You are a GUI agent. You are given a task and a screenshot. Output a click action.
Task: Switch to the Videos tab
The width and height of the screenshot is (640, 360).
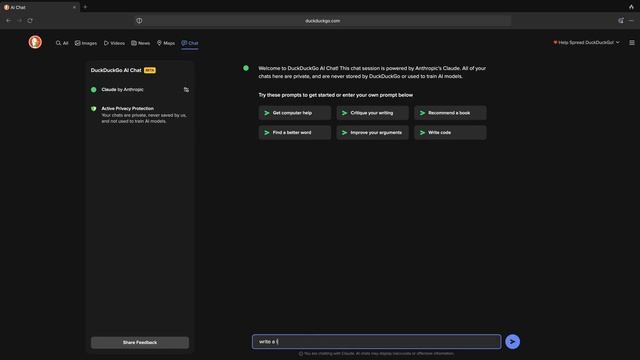click(x=114, y=43)
